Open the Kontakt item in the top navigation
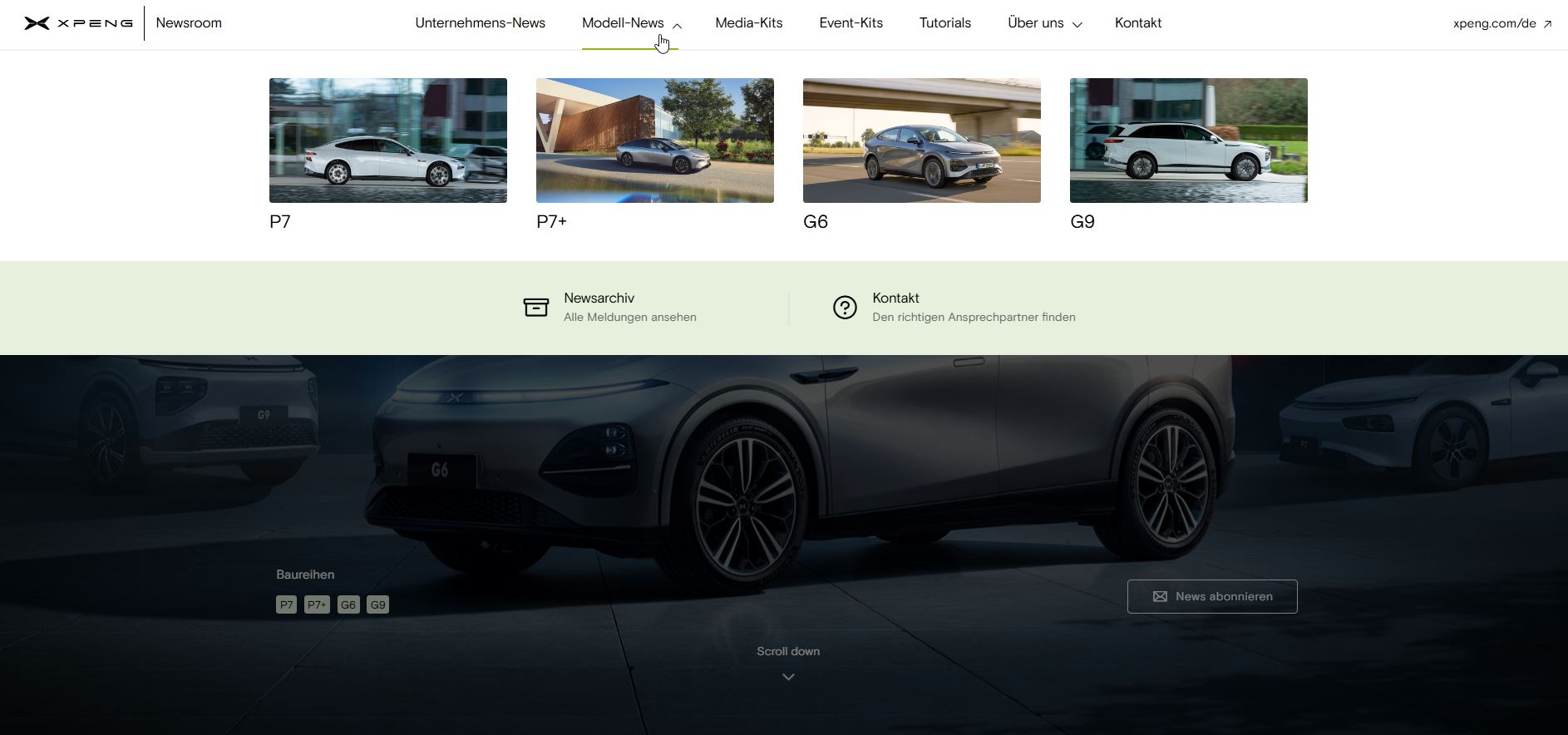Screen dimensions: 1568x735 [x=1138, y=23]
